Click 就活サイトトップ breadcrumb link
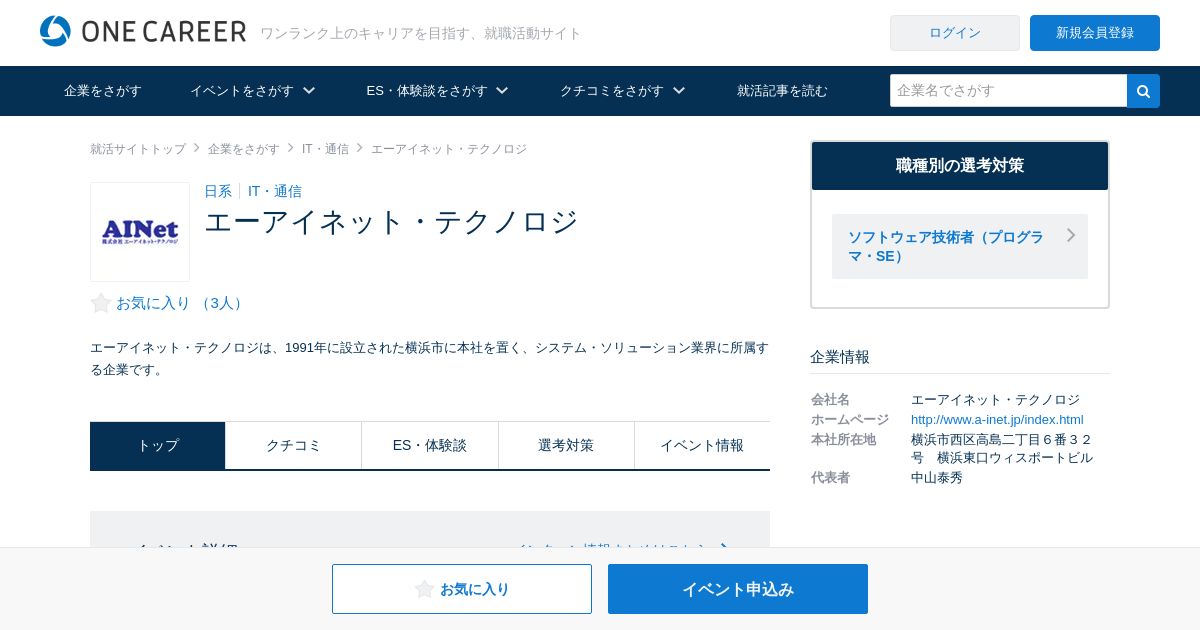The width and height of the screenshot is (1200, 630). 138,149
